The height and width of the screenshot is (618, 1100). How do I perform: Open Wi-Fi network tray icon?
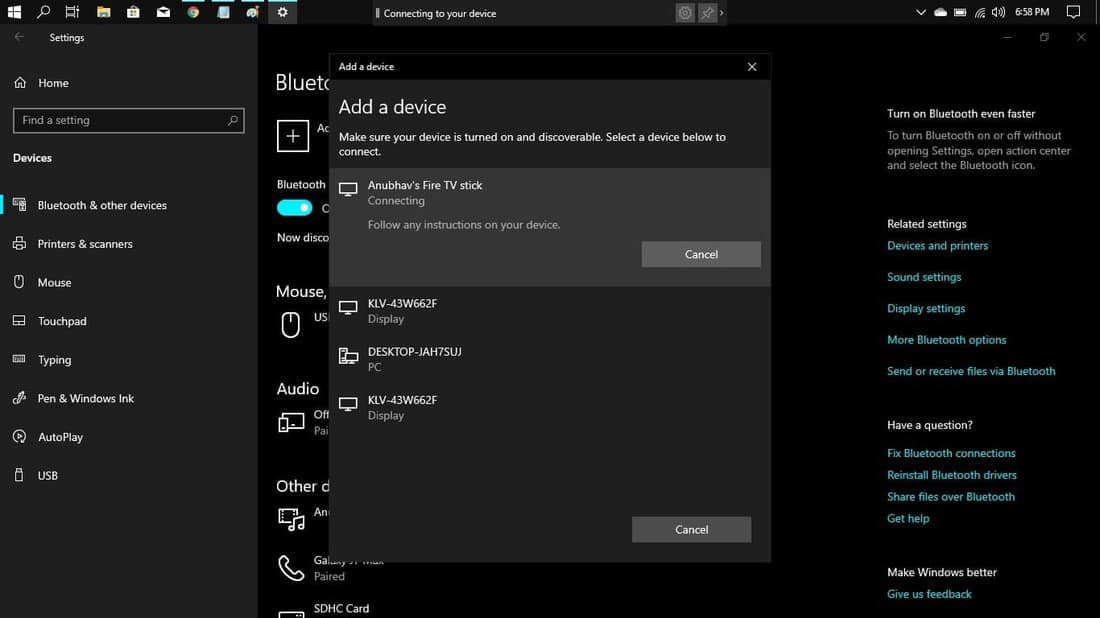coord(980,12)
